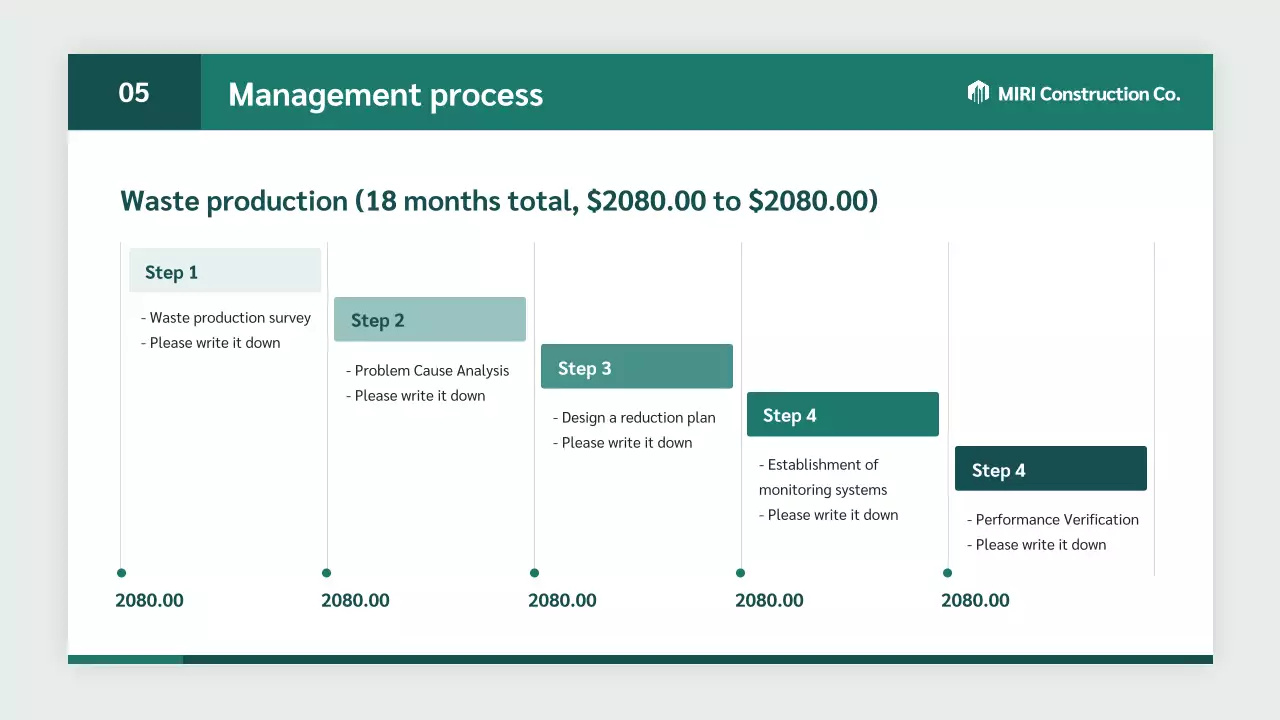This screenshot has width=1280, height=720.
Task: Select the MIRI Construction Co. company name
Action: point(1089,94)
